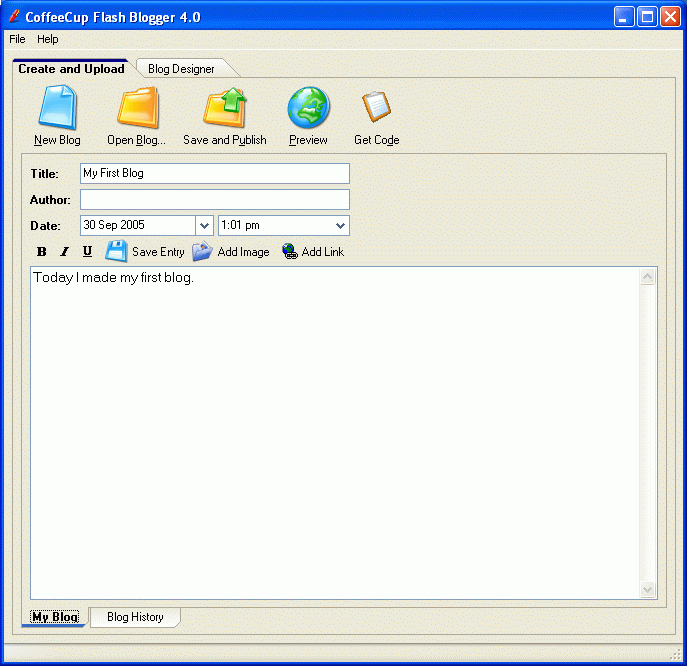This screenshot has height=666, width=687.
Task: Switch to the Blog Designer tab
Action: pos(181,69)
